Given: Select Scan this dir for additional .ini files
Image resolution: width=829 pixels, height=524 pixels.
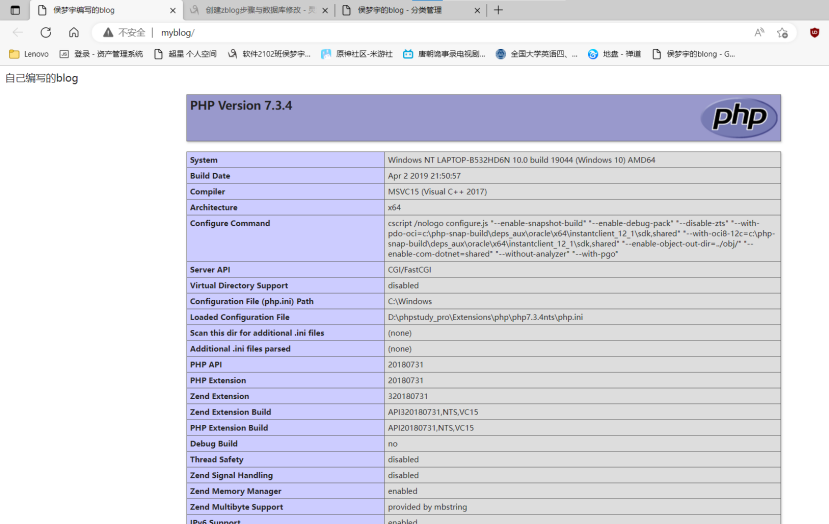Looking at the screenshot, I should coord(257,333).
